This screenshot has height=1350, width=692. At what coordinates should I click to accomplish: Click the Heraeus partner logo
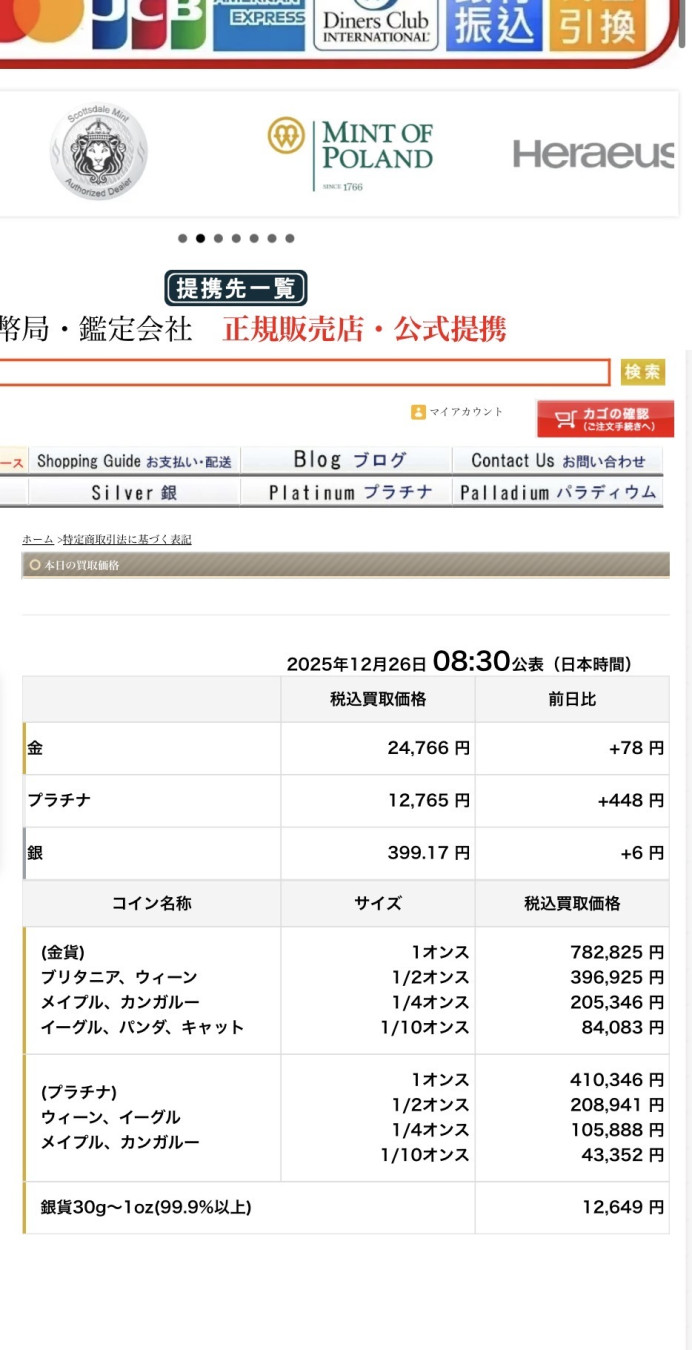coord(594,154)
